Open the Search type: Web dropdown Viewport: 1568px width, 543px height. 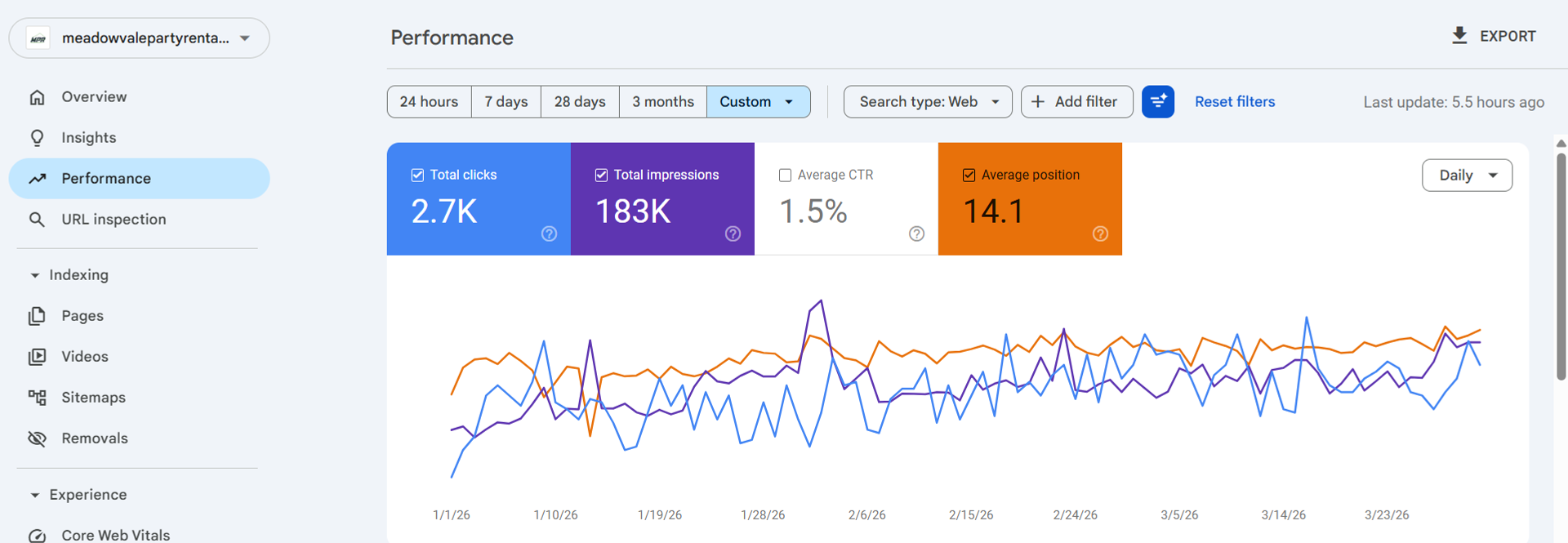point(928,102)
